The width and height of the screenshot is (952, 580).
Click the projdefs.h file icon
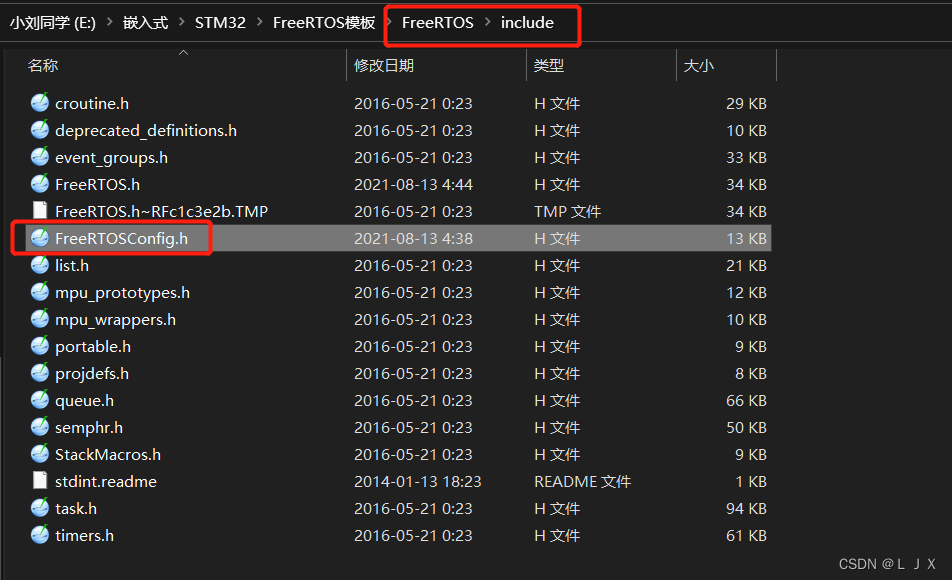[x=40, y=373]
